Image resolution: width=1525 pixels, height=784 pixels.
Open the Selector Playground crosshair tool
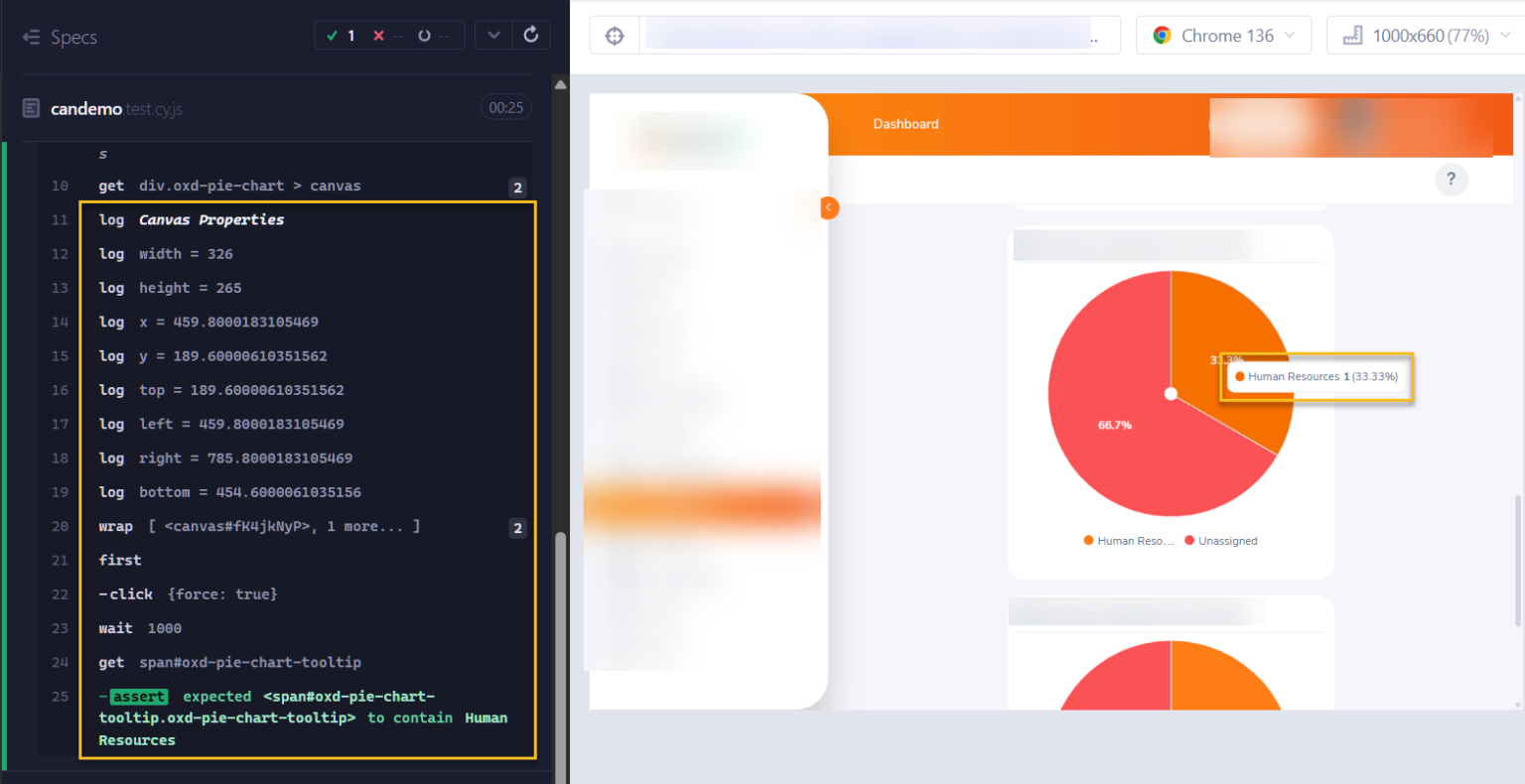coord(614,35)
